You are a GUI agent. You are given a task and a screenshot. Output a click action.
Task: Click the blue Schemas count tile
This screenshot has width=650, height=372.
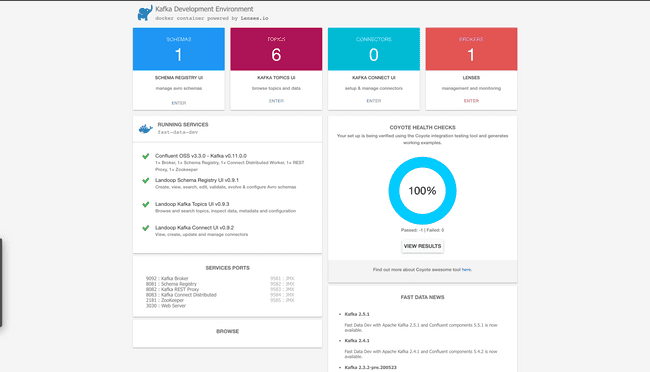pos(179,49)
